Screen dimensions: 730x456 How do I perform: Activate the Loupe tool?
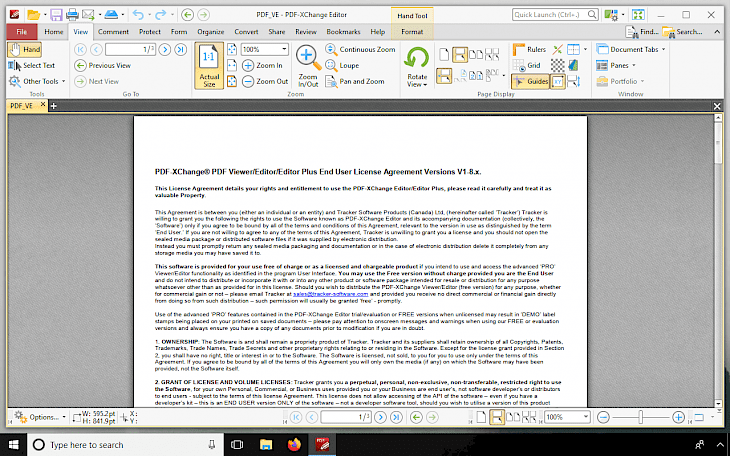(343, 66)
